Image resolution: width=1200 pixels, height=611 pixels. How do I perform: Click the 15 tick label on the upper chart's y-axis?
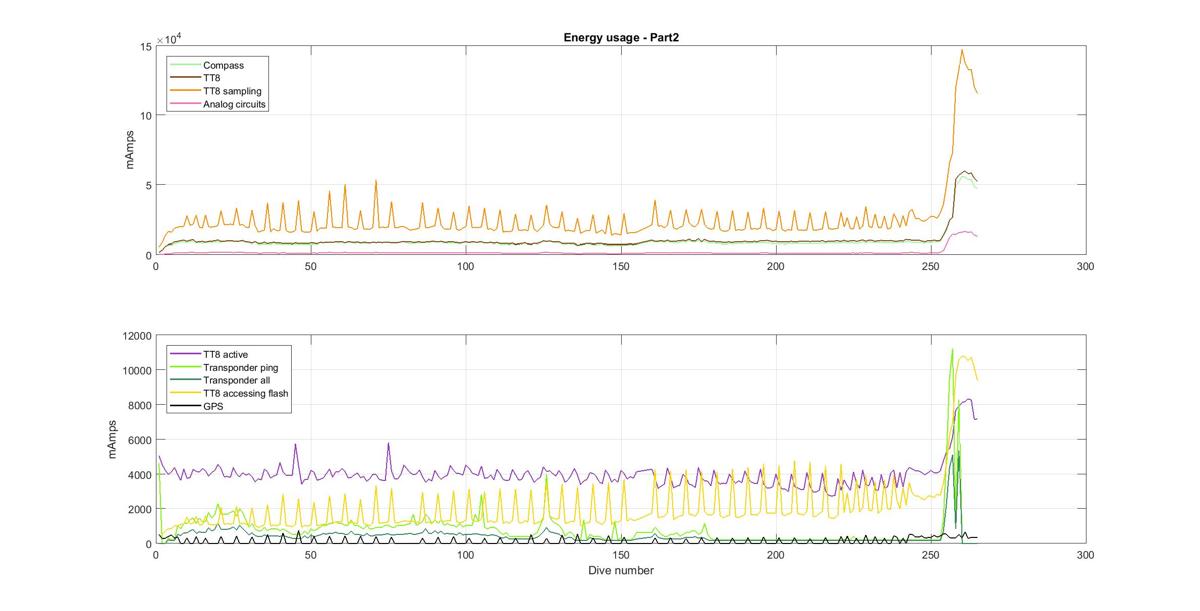pos(145,47)
